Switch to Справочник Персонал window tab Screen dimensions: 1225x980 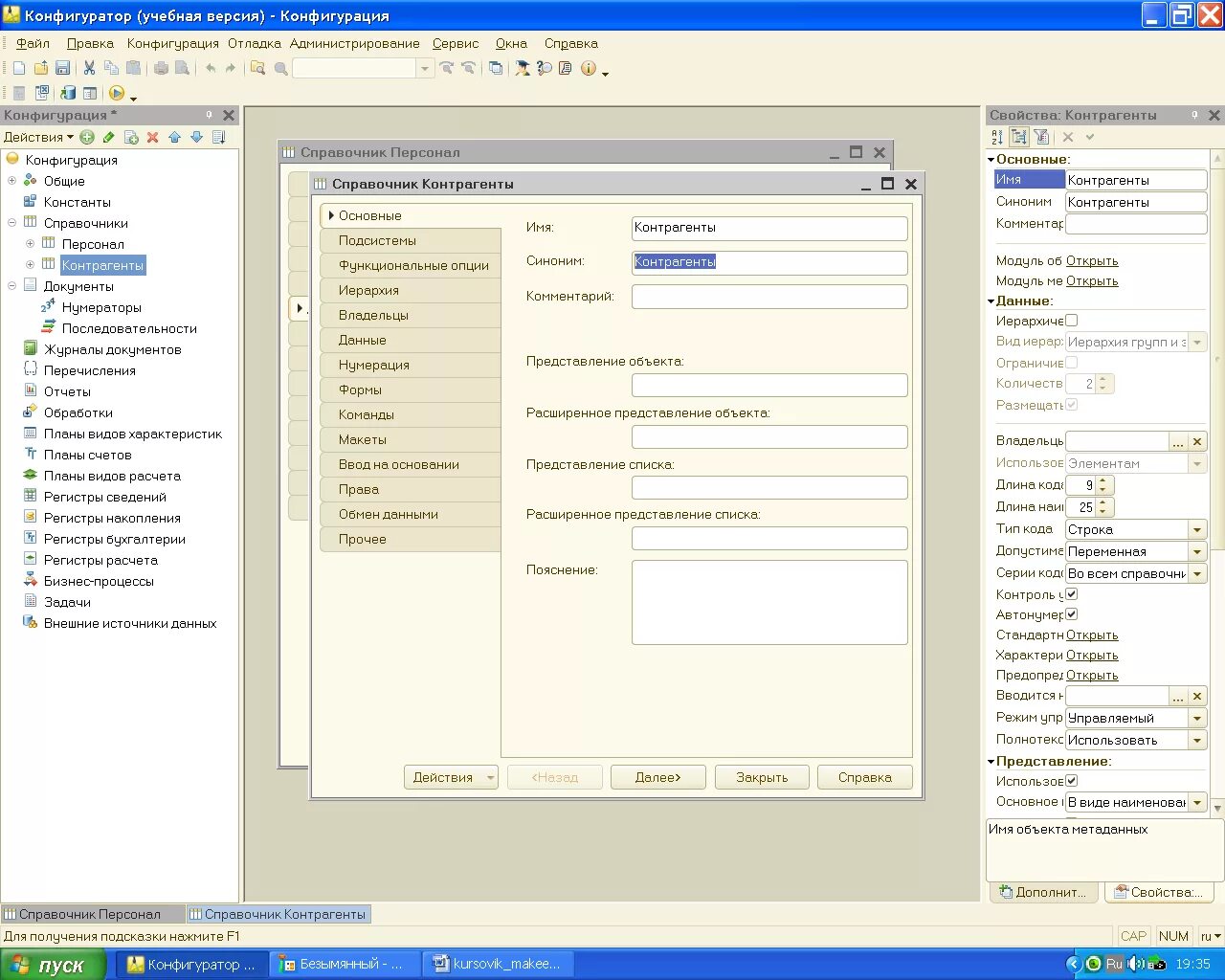tap(91, 914)
